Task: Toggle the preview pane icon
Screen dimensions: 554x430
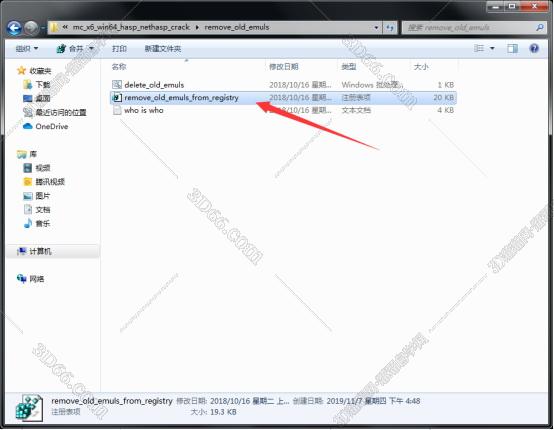Action: point(512,48)
